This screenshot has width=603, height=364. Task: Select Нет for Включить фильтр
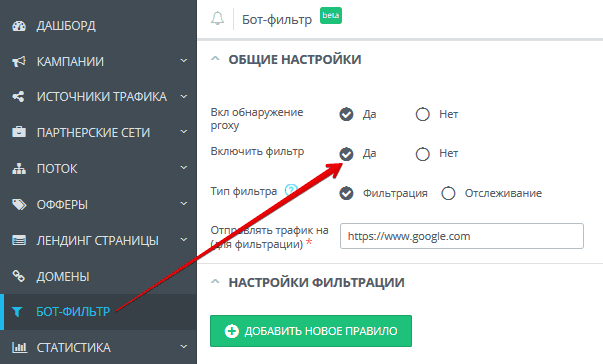point(423,154)
